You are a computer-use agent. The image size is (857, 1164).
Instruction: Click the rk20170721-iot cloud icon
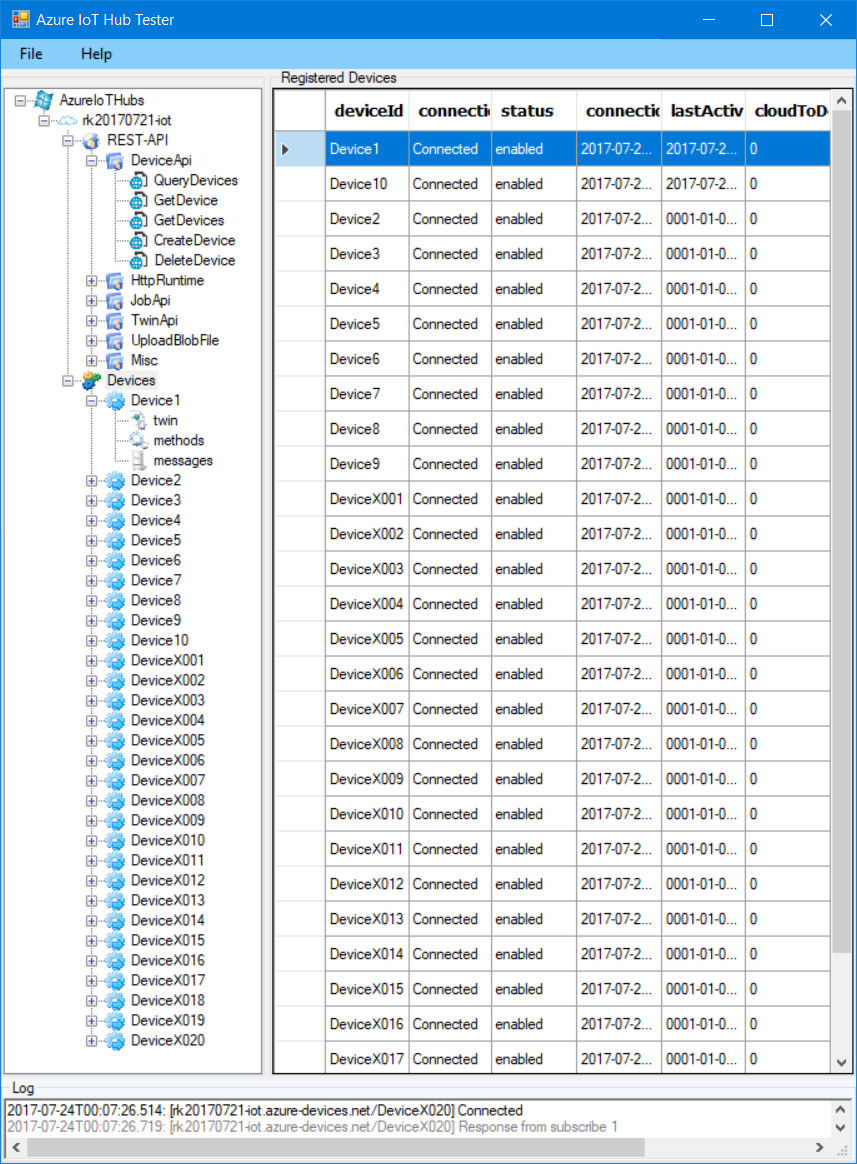pyautogui.click(x=68, y=120)
